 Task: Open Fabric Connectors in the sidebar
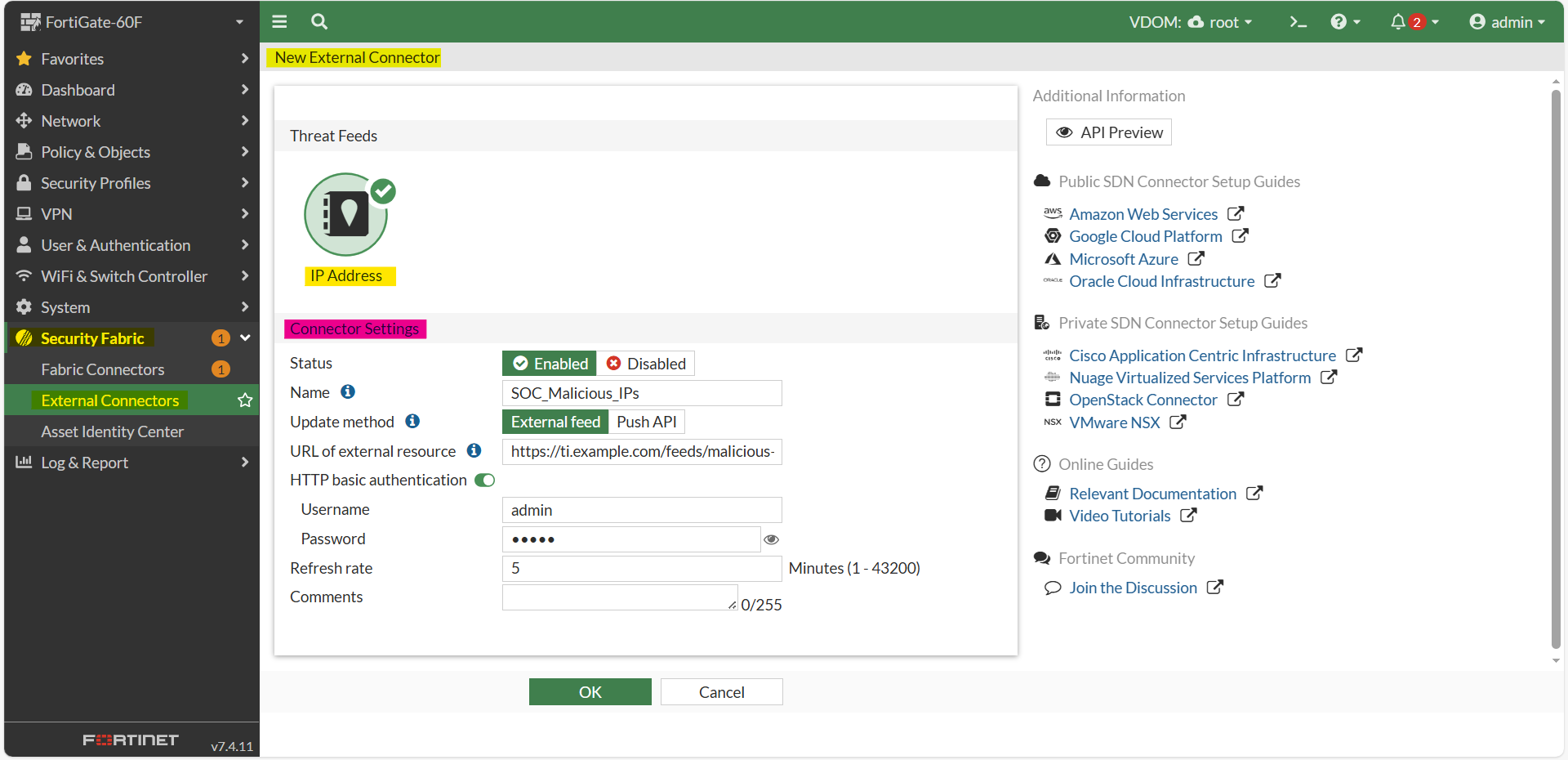coord(131,369)
